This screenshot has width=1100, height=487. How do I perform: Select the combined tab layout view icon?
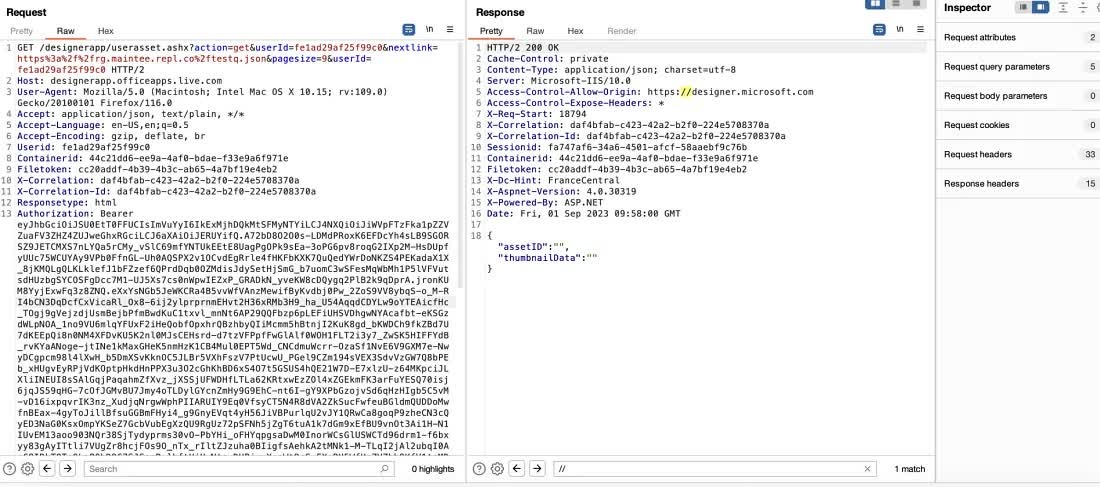click(916, 4)
